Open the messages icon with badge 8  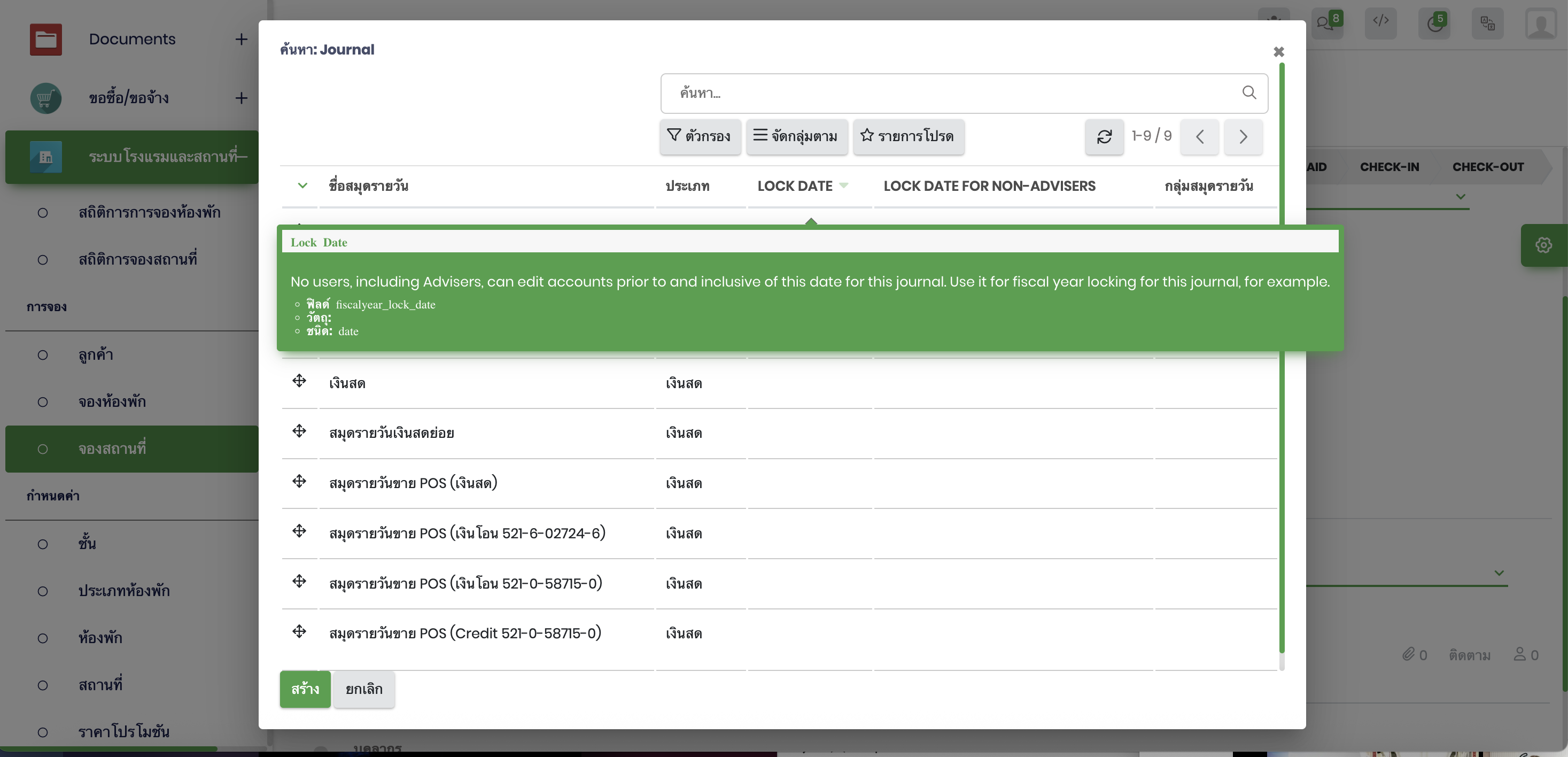(x=1326, y=23)
